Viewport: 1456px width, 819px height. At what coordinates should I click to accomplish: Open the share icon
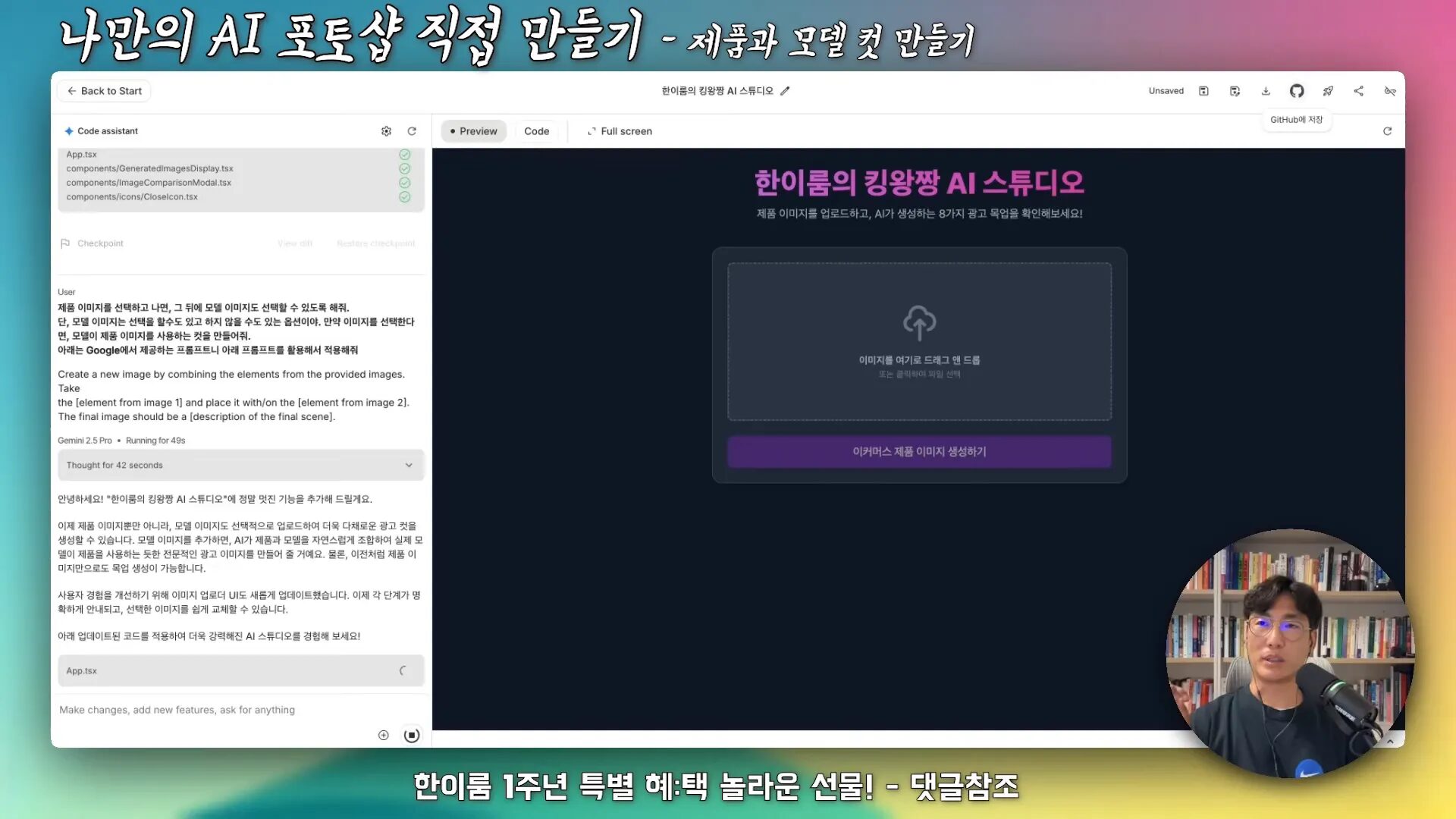tap(1358, 91)
